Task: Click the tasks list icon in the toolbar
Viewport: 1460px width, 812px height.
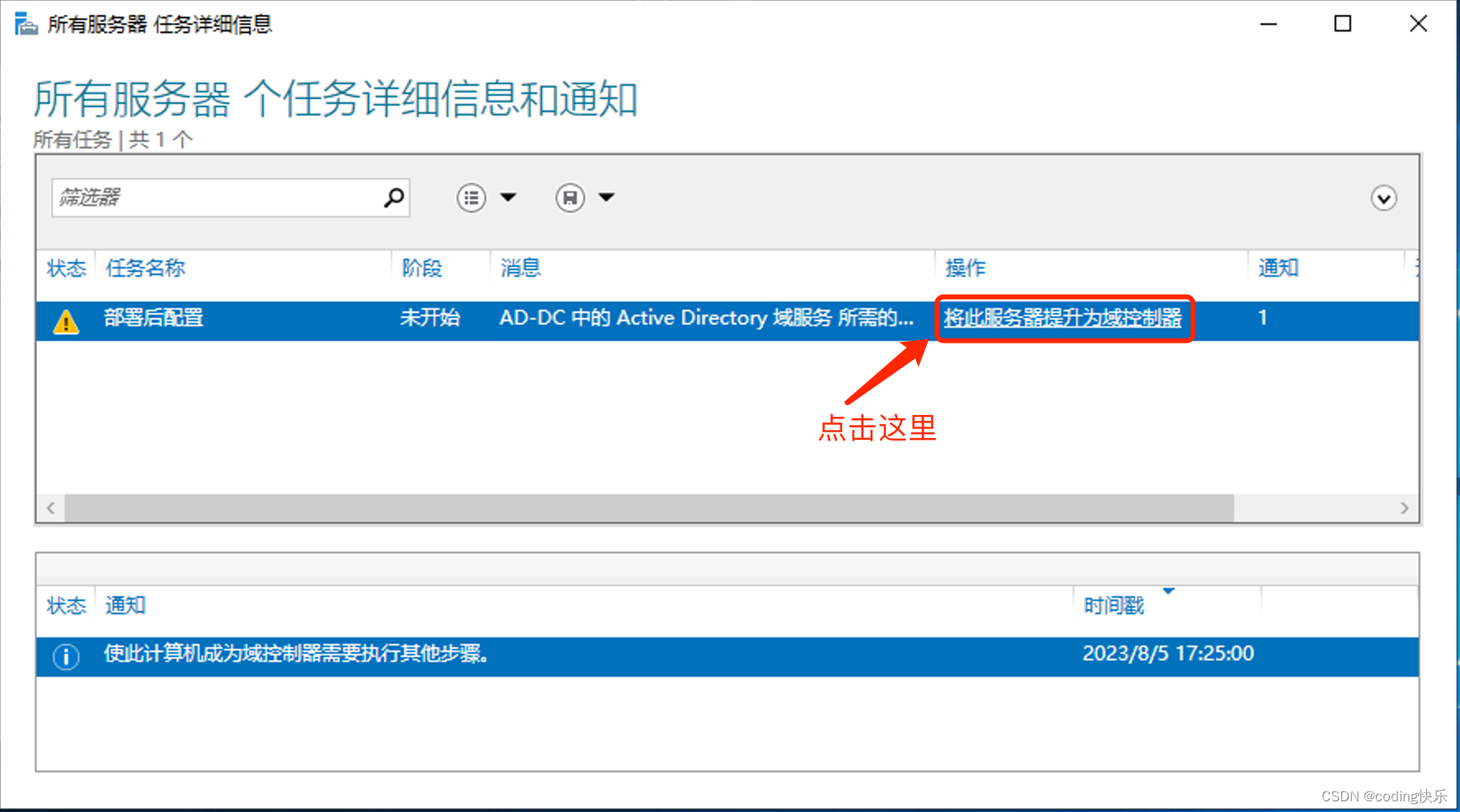Action: point(470,198)
